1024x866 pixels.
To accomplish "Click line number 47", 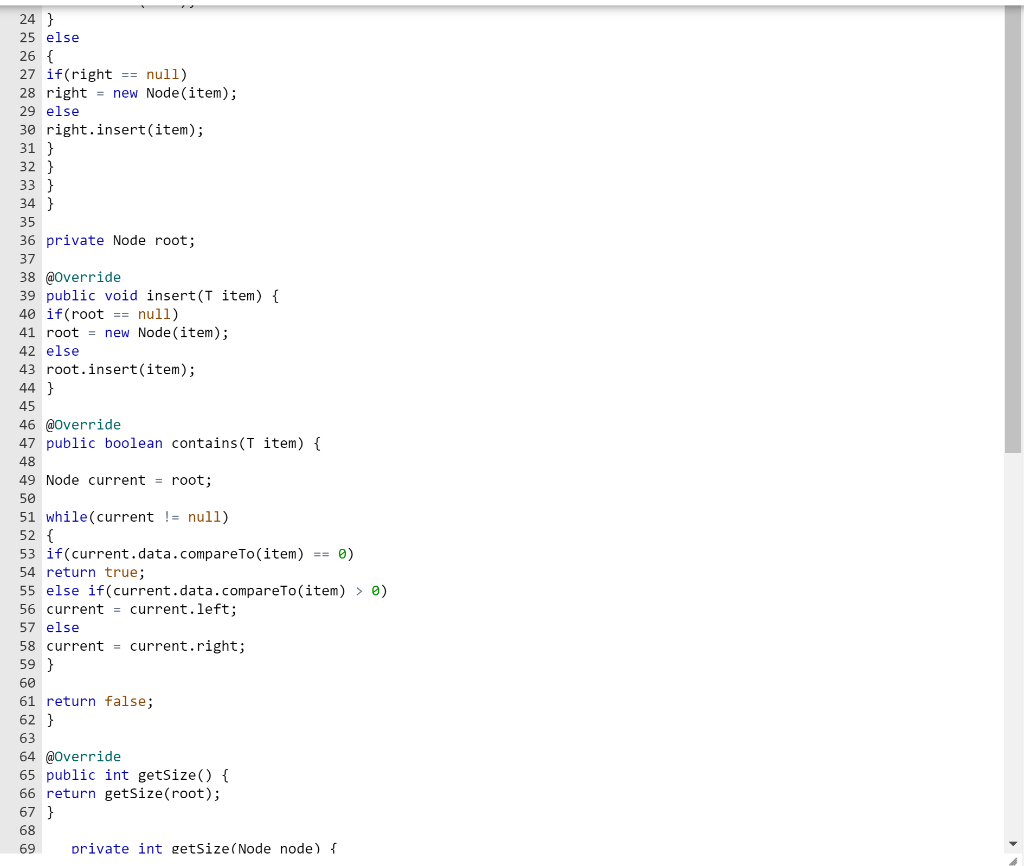I will 27,443.
